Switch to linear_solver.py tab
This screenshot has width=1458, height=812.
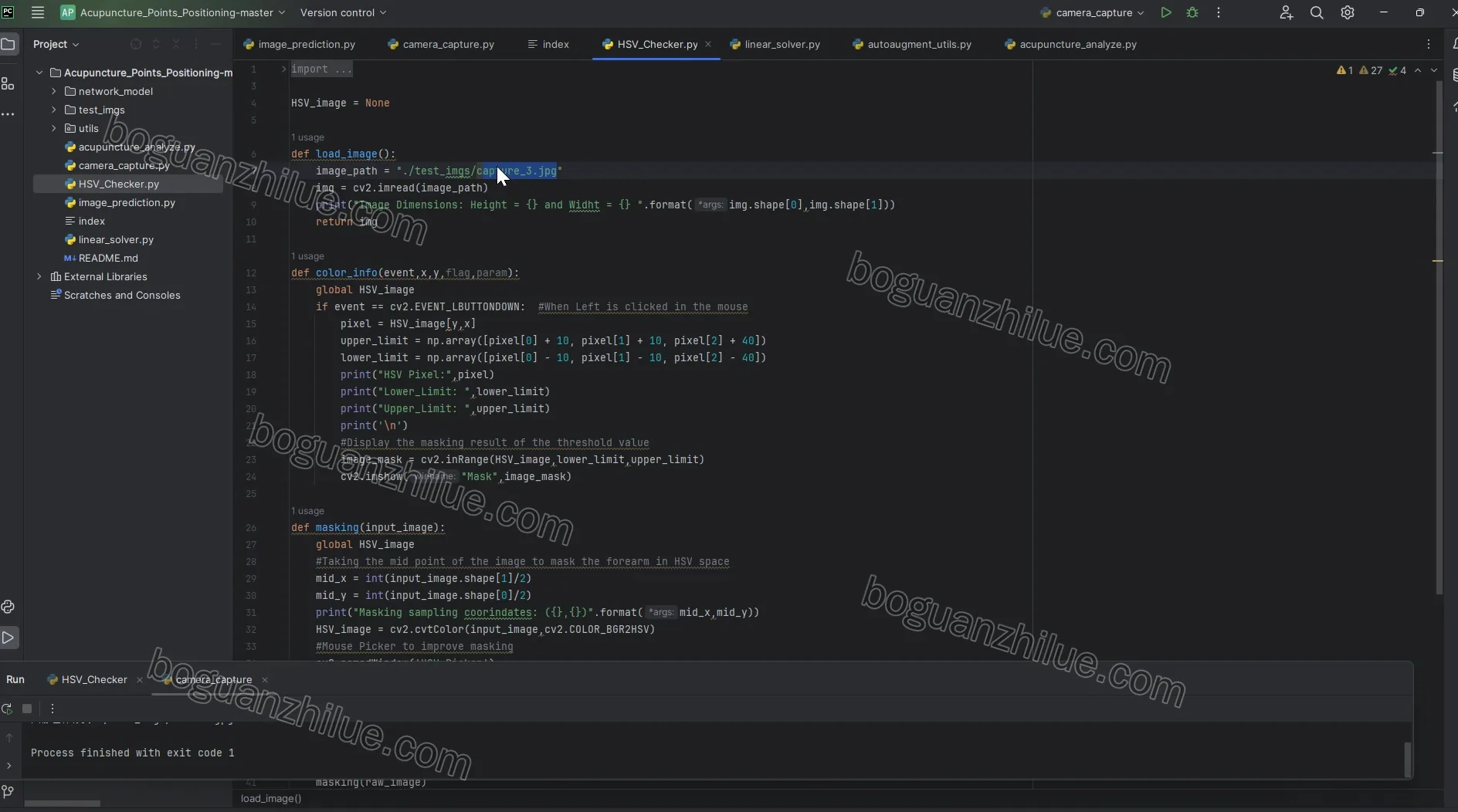(775, 44)
